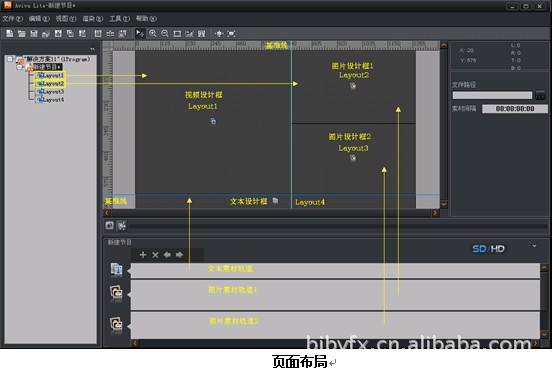553x372 pixels.
Task: Click the save disk toolbar icon
Action: pyautogui.click(x=34, y=33)
